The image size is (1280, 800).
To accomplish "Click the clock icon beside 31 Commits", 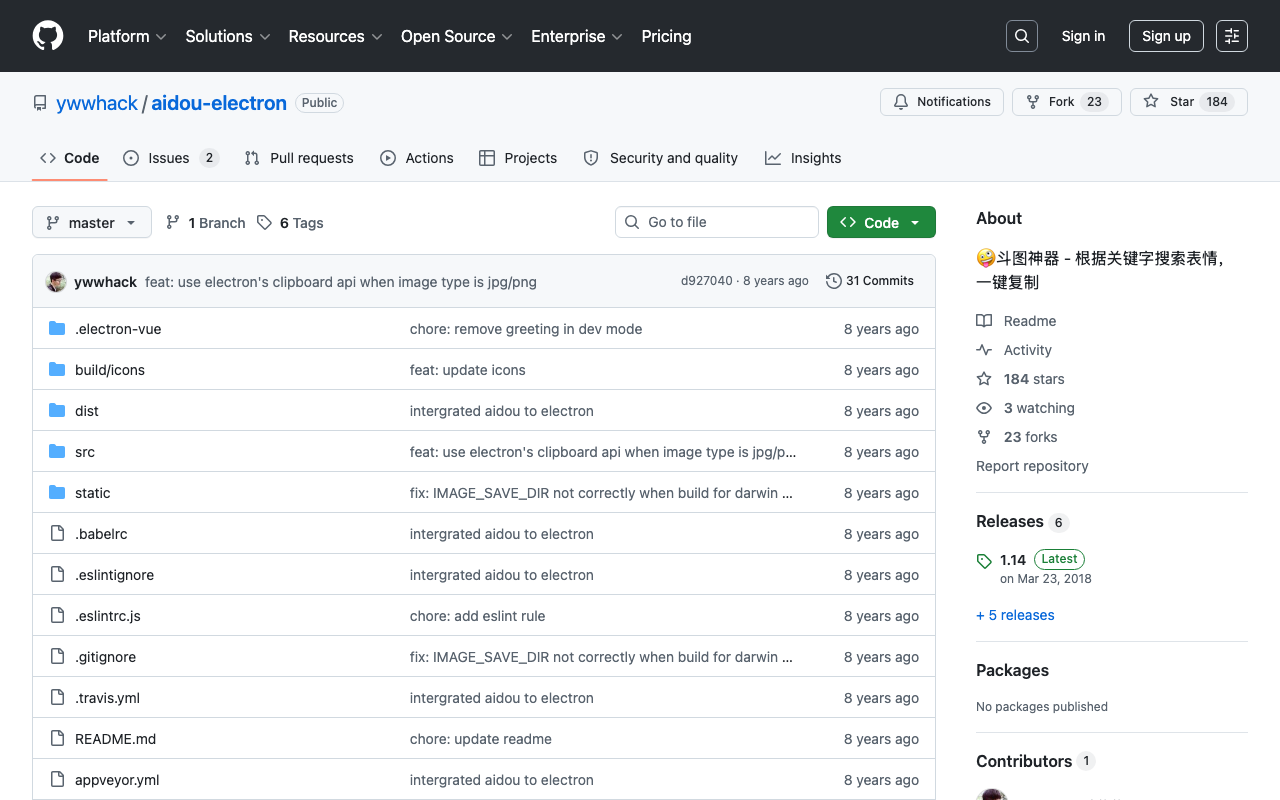I will point(833,281).
